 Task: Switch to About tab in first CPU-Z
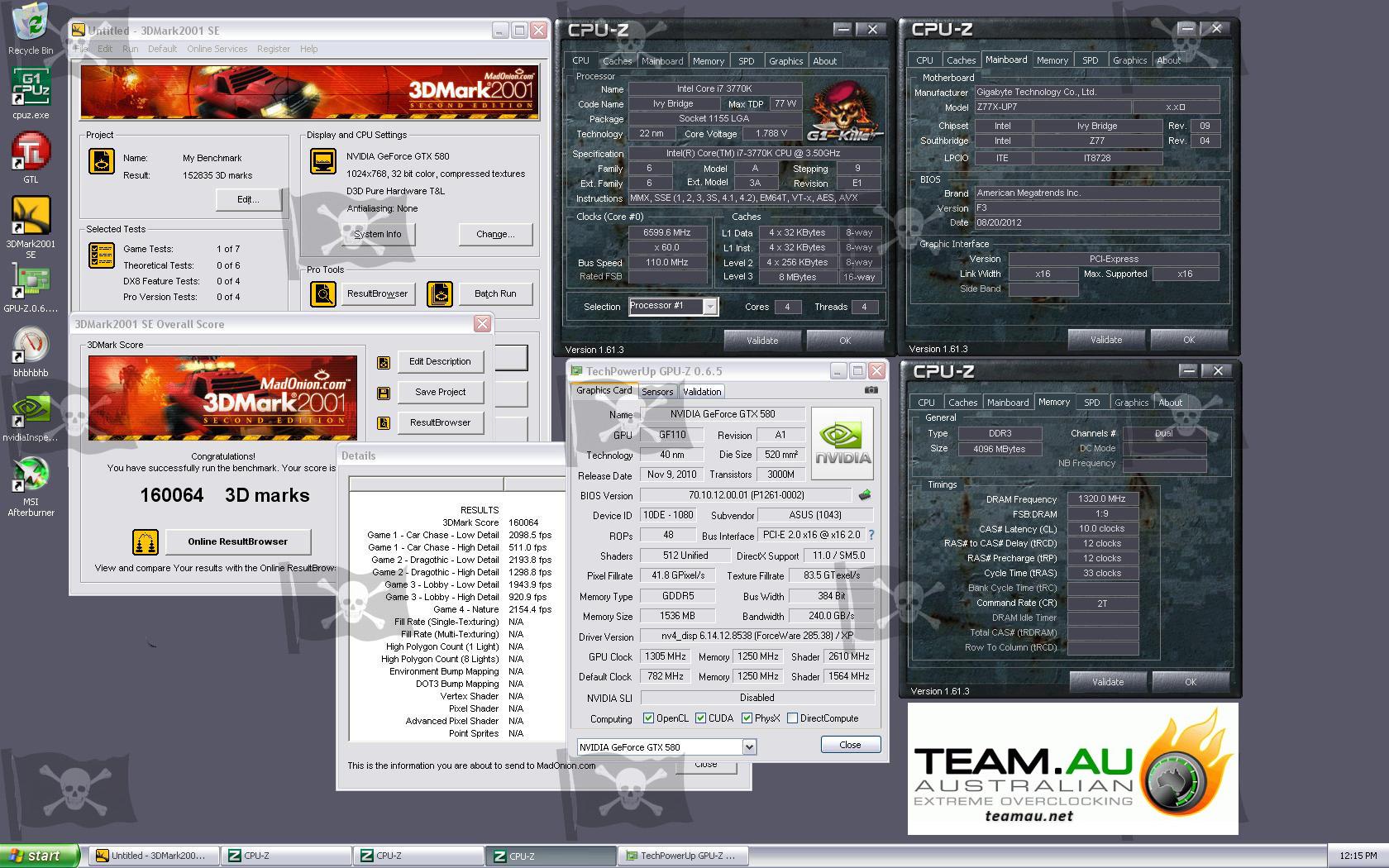pyautogui.click(x=825, y=61)
